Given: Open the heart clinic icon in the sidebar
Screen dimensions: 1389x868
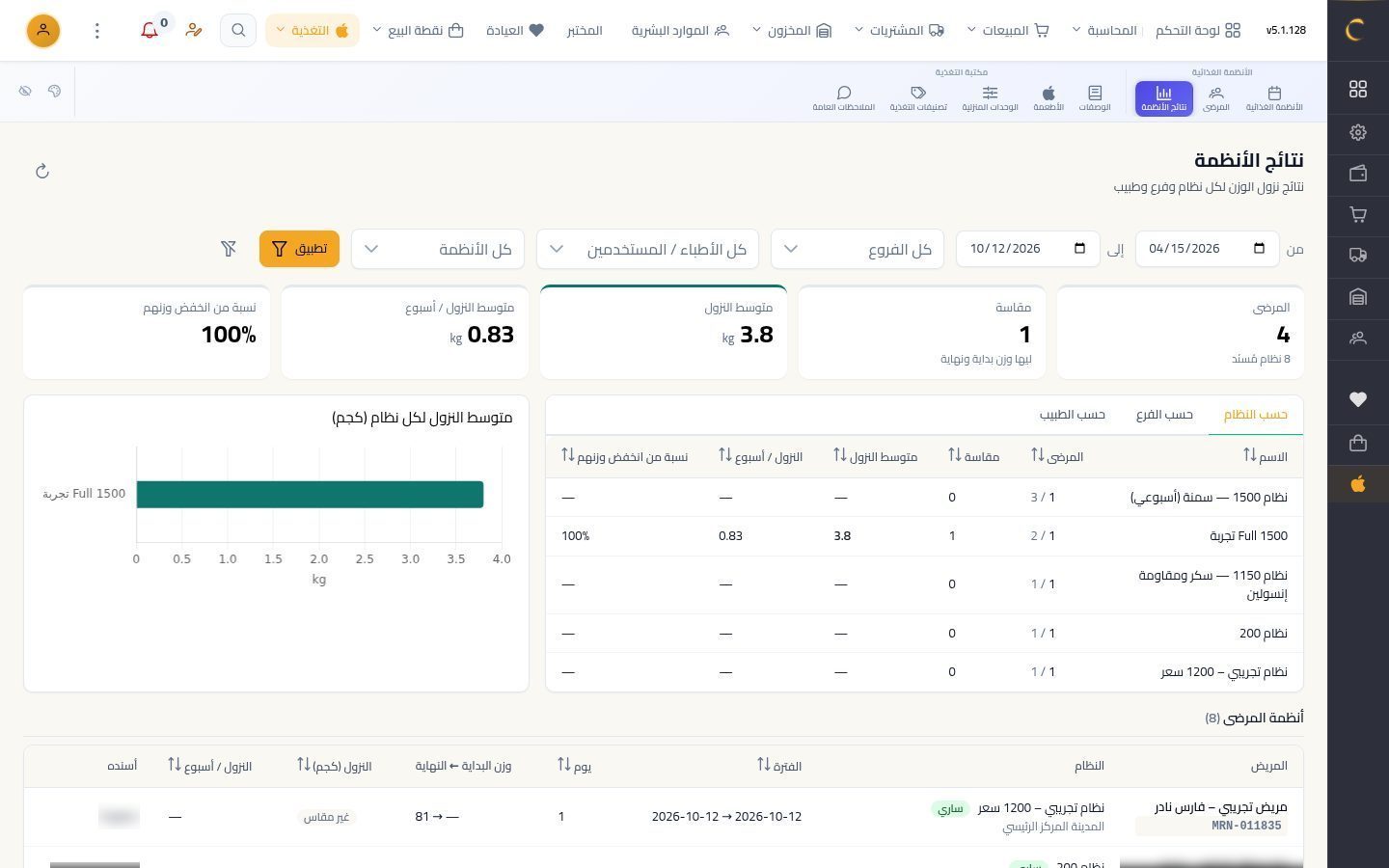Looking at the screenshot, I should 1358,399.
